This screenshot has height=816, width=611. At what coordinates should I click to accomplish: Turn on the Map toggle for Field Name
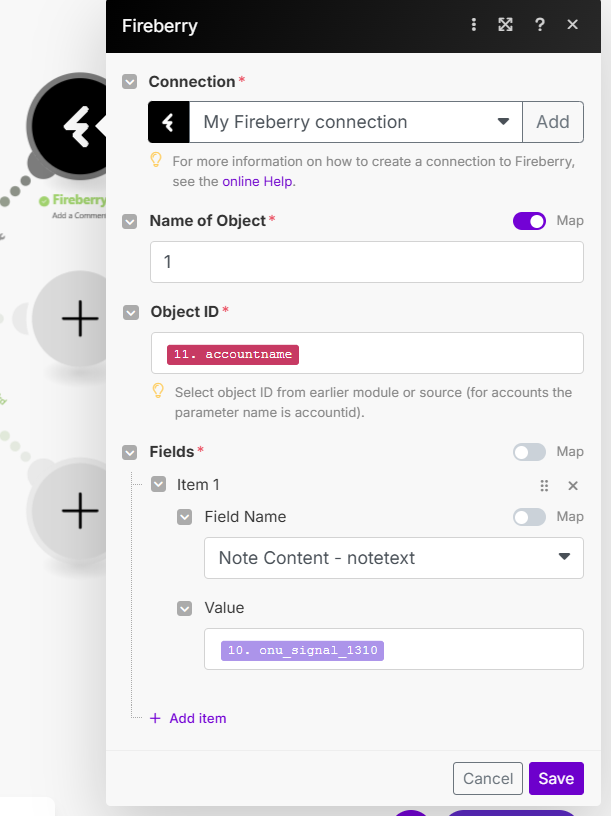(x=529, y=517)
